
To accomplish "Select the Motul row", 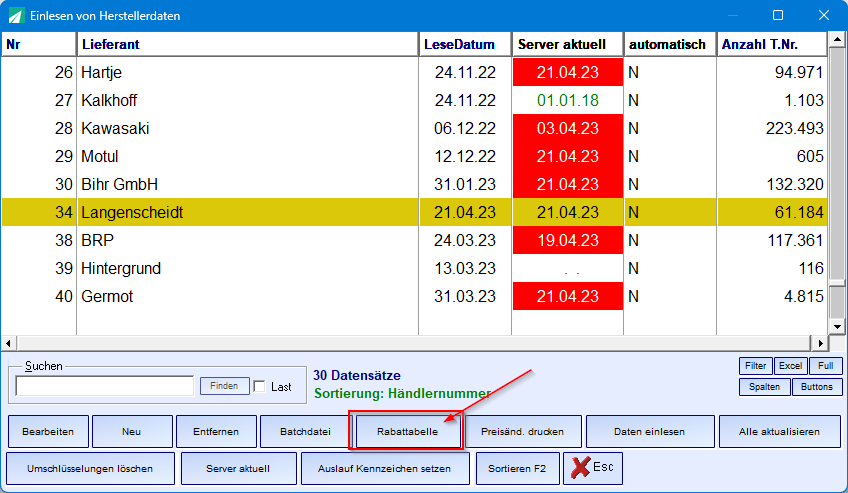I will click(x=414, y=157).
